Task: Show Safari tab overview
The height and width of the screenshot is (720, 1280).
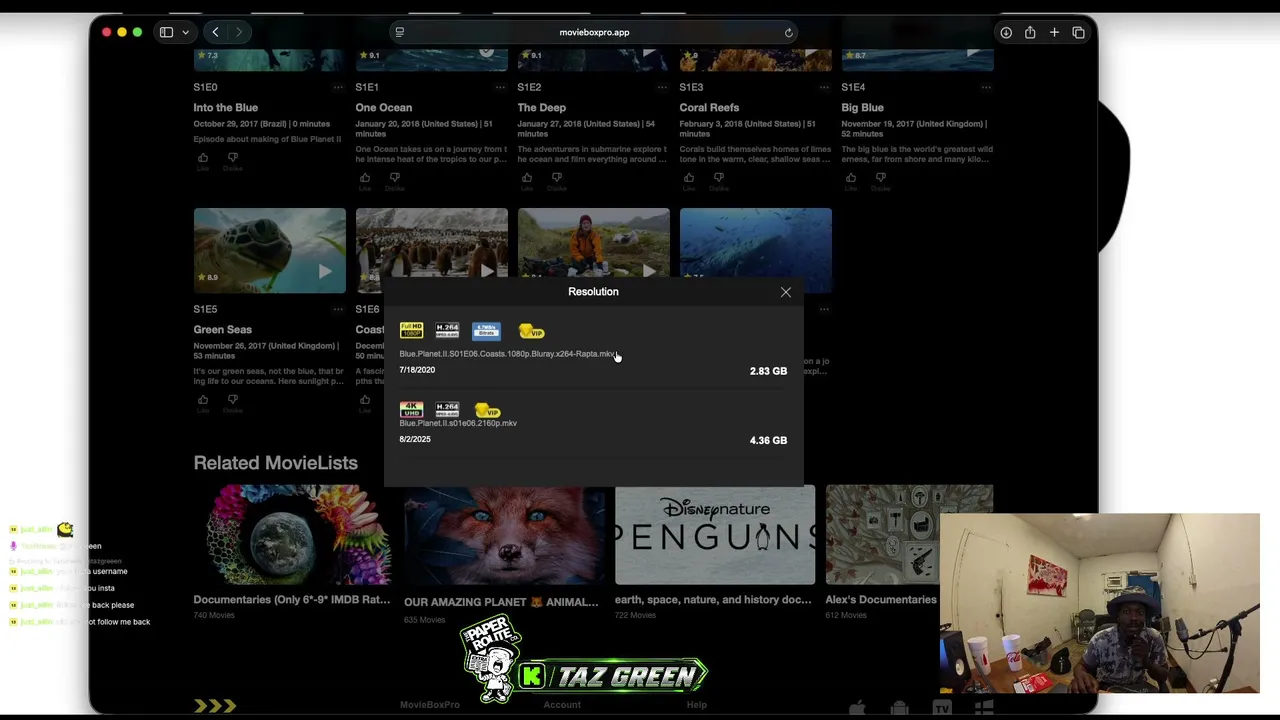Action: [x=1078, y=32]
